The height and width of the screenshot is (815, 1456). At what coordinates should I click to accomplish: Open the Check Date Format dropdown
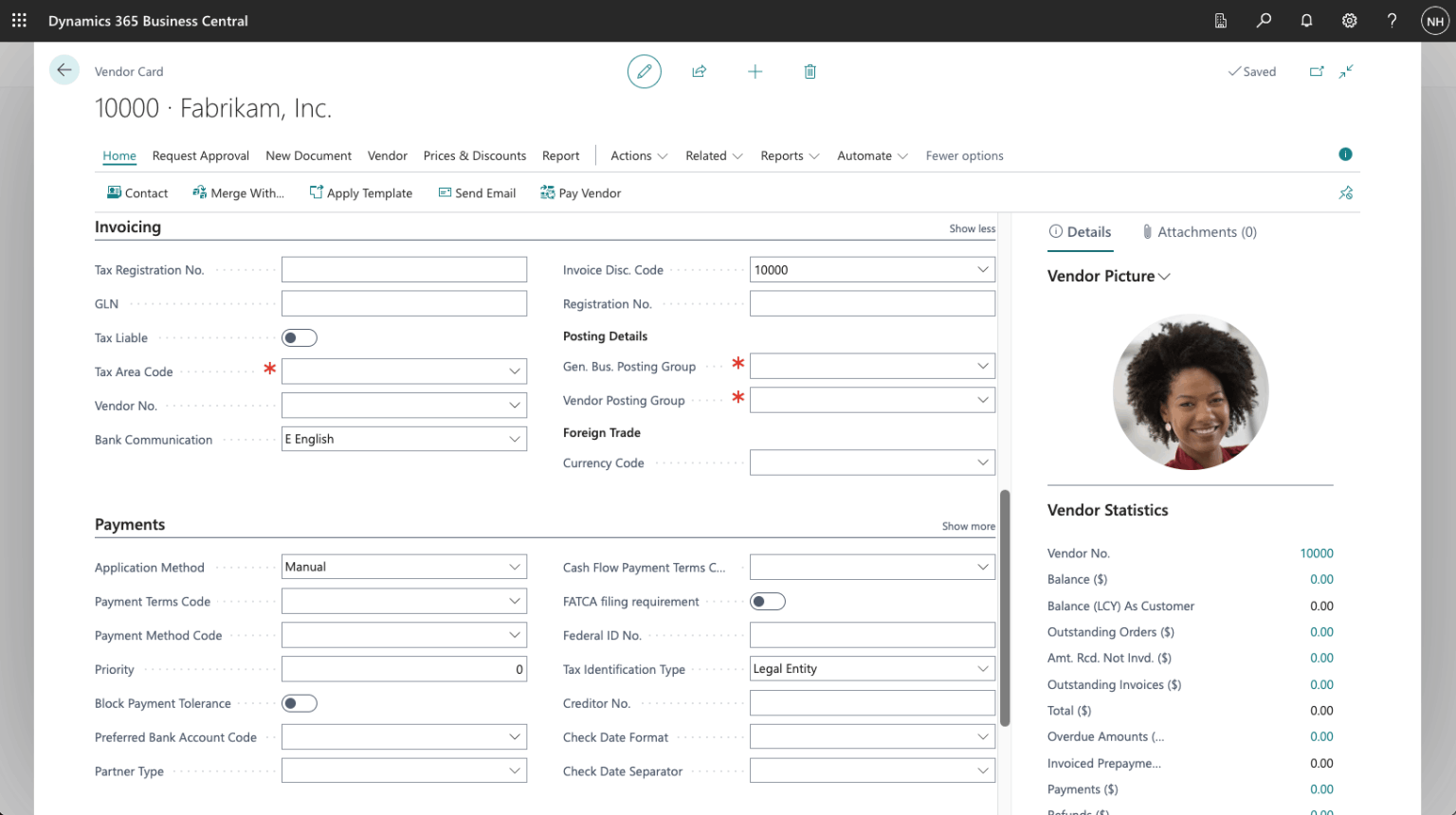[x=983, y=737]
